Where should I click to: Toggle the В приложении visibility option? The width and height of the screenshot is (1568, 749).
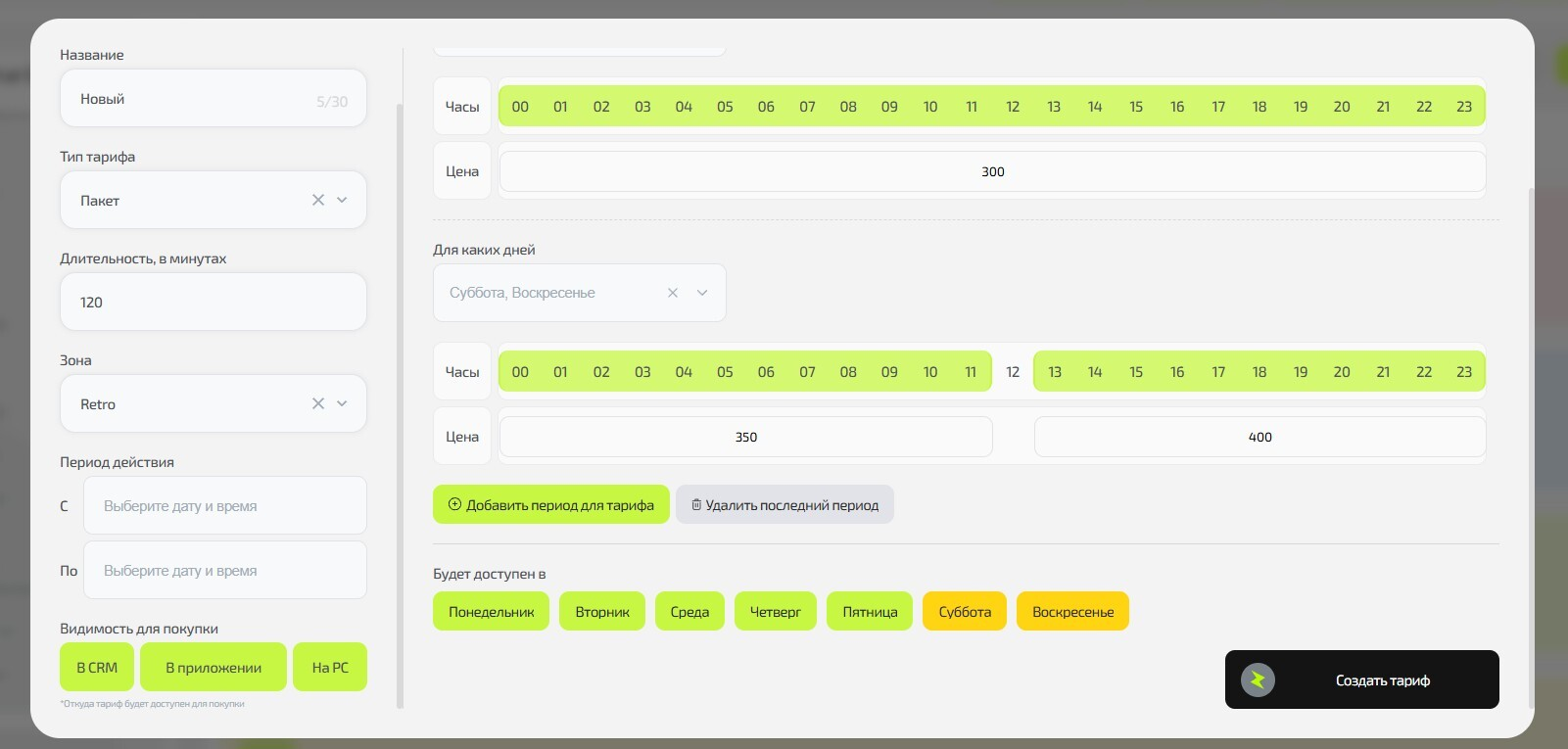(214, 668)
